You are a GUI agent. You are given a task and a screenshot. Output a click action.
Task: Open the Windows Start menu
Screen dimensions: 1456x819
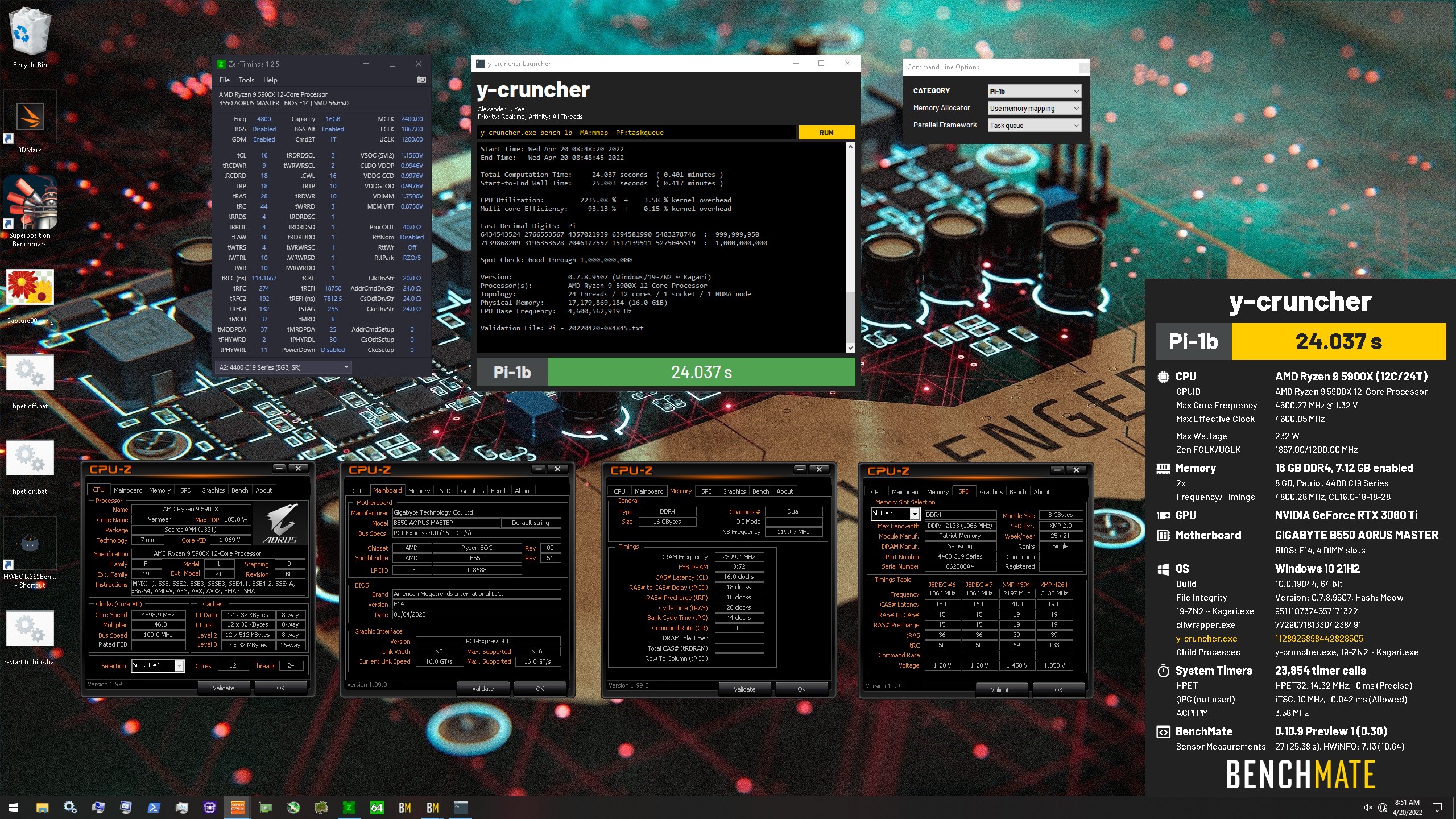pos(14,807)
